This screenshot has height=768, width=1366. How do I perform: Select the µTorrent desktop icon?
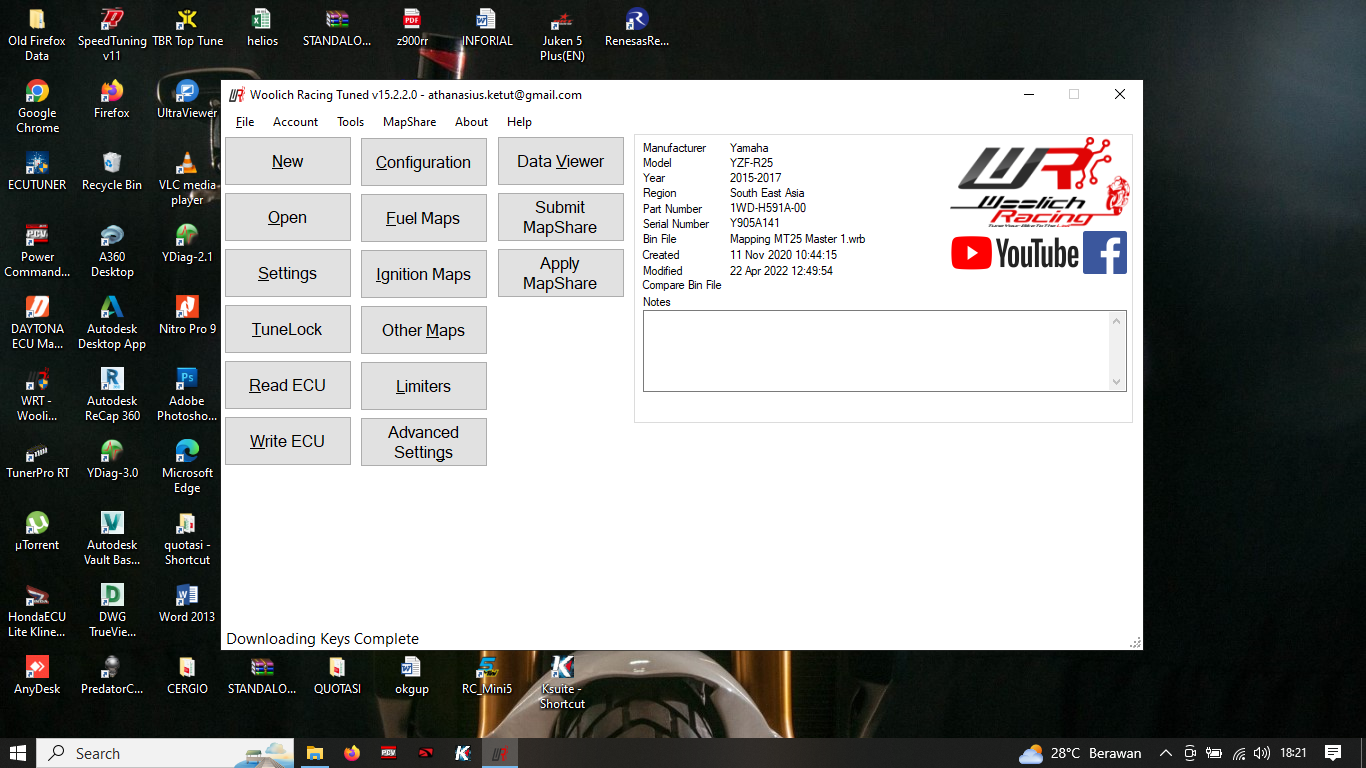(37, 531)
